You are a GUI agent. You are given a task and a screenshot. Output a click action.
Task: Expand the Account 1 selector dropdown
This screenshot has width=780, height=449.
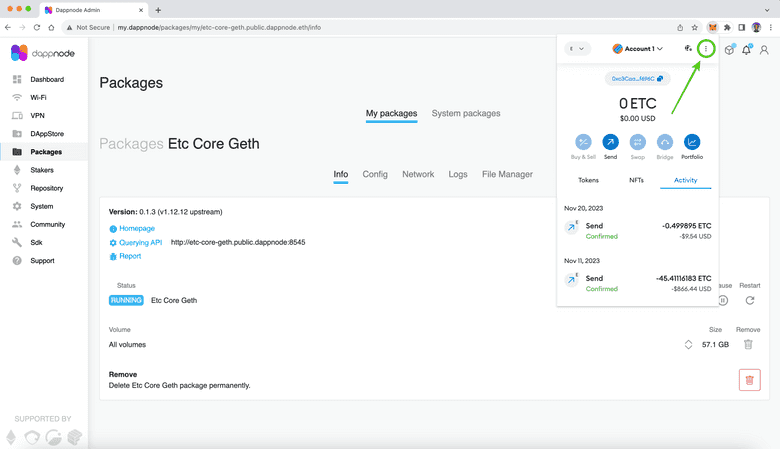pyautogui.click(x=638, y=48)
